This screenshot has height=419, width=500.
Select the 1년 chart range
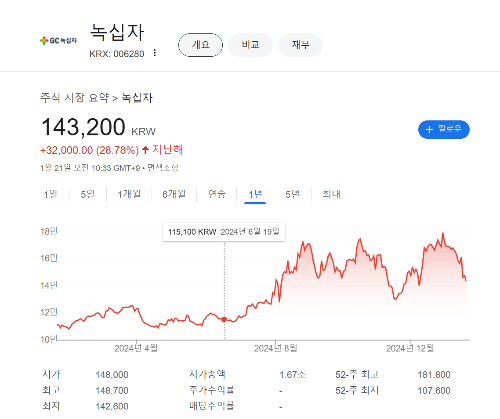tap(255, 194)
